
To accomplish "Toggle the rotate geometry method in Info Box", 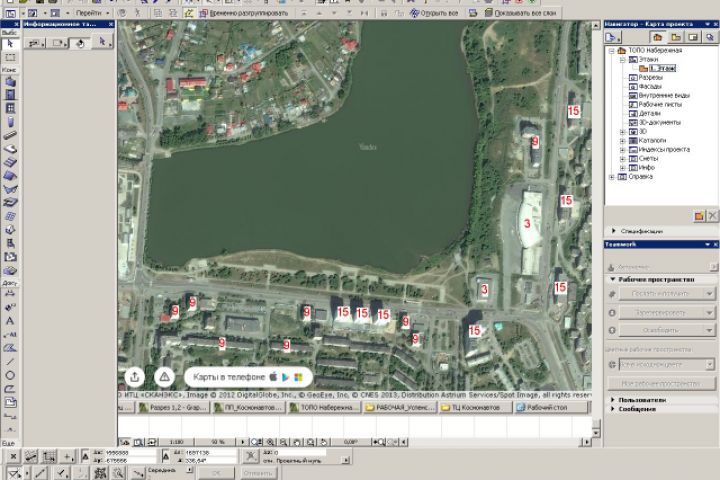I will (80, 43).
